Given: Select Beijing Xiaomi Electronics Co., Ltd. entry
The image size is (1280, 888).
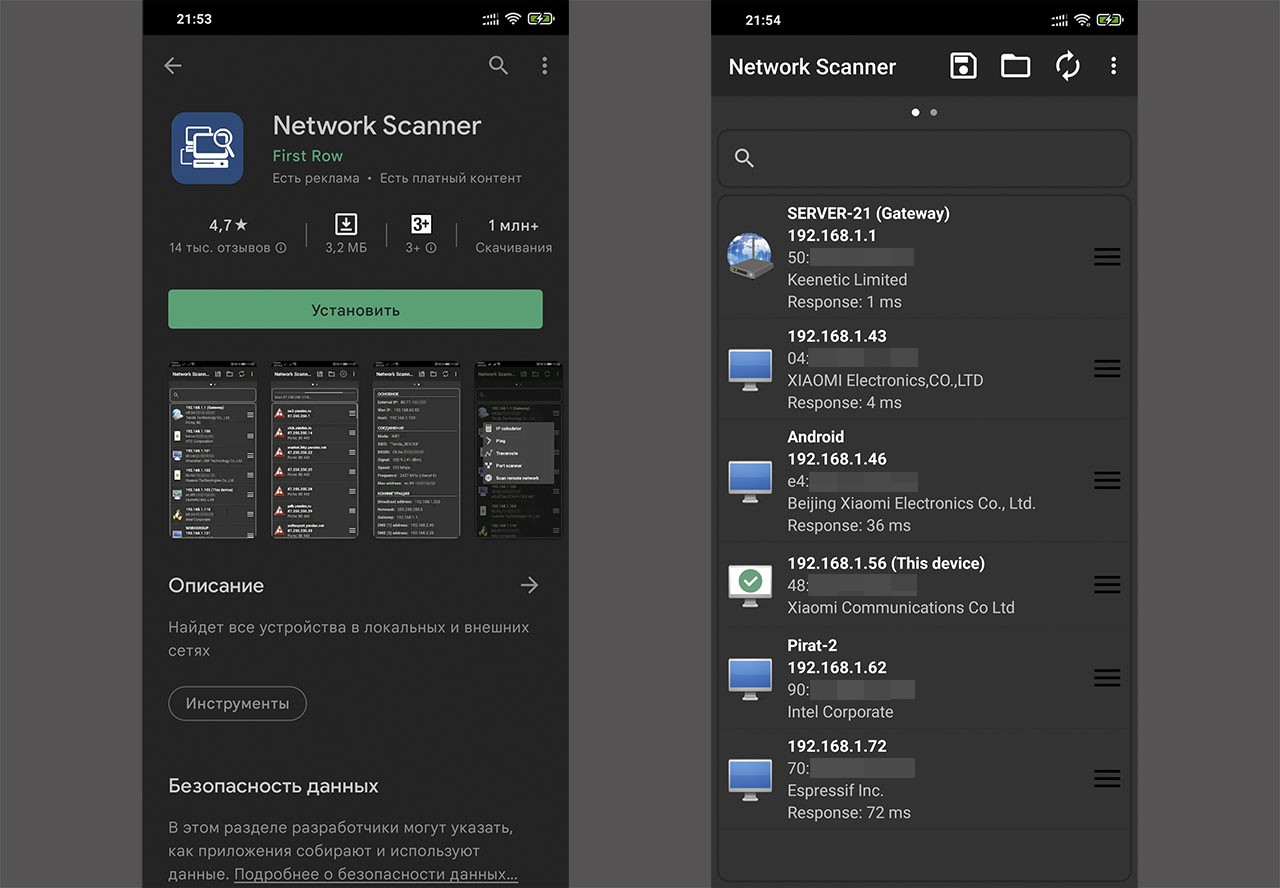Looking at the screenshot, I should [911, 503].
